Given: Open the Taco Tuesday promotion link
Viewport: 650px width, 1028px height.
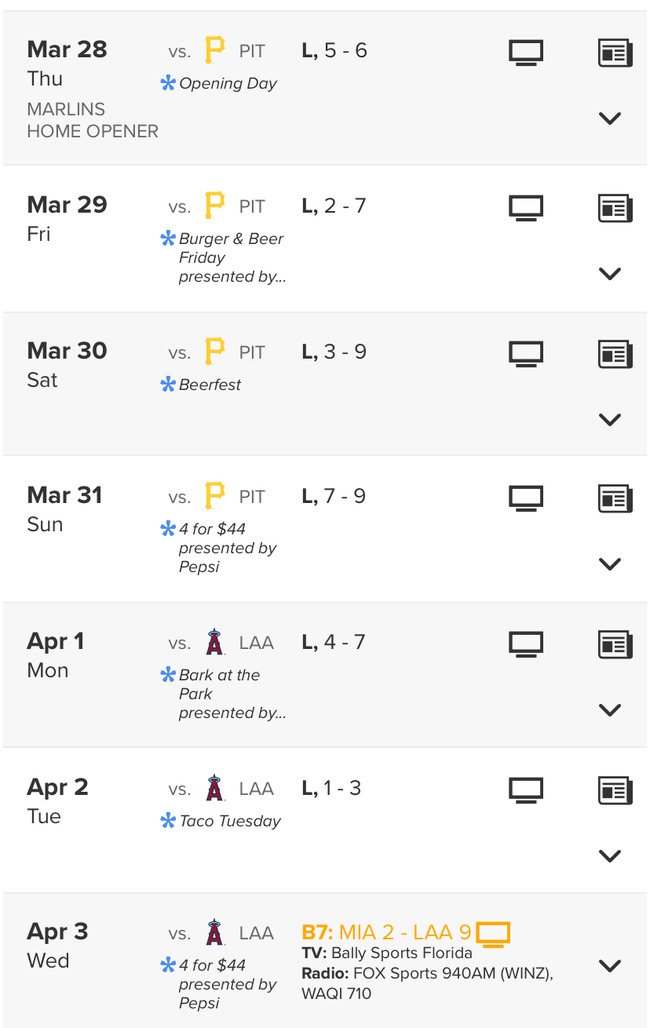Looking at the screenshot, I should 229,821.
